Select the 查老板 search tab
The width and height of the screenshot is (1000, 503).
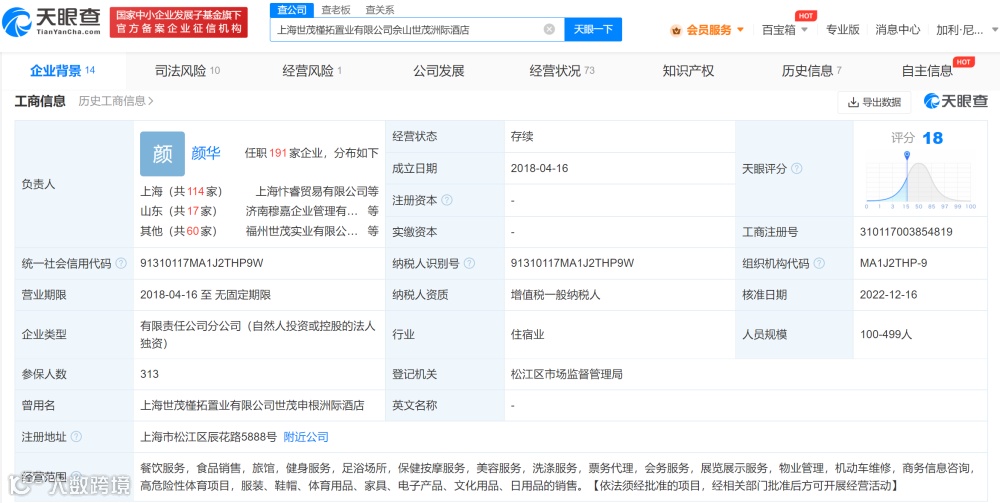pyautogui.click(x=335, y=10)
